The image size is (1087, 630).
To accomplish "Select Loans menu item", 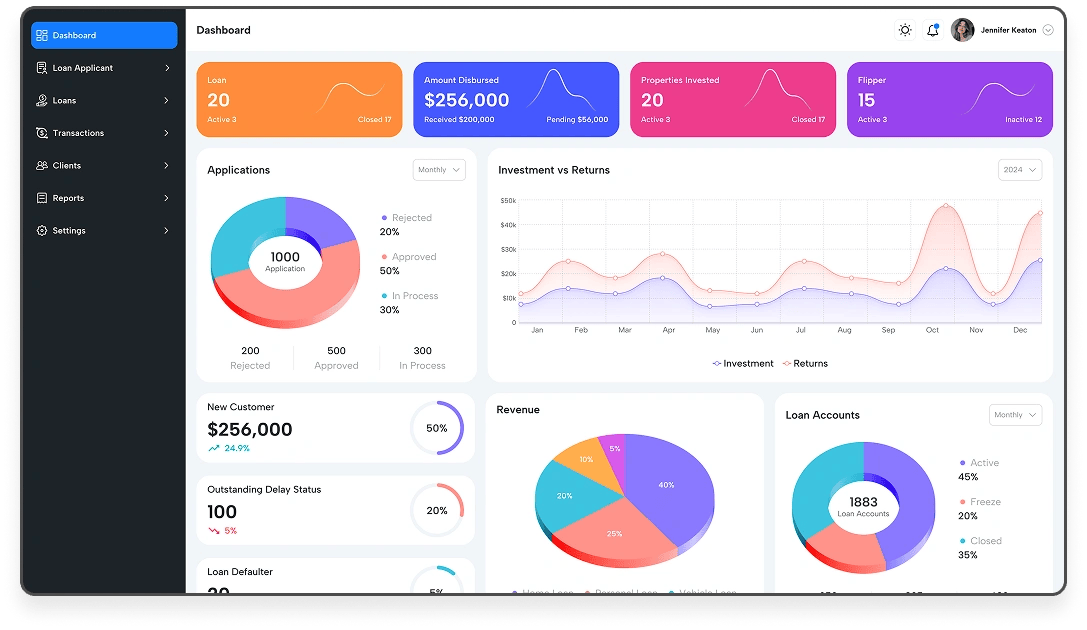I will click(104, 100).
